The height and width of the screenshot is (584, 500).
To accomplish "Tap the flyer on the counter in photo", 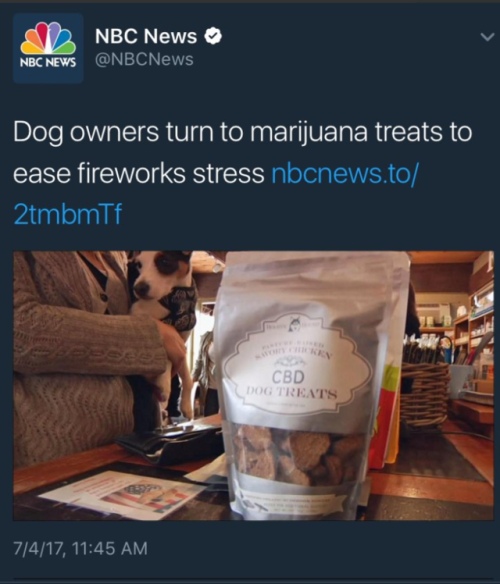I will pyautogui.click(x=123, y=493).
